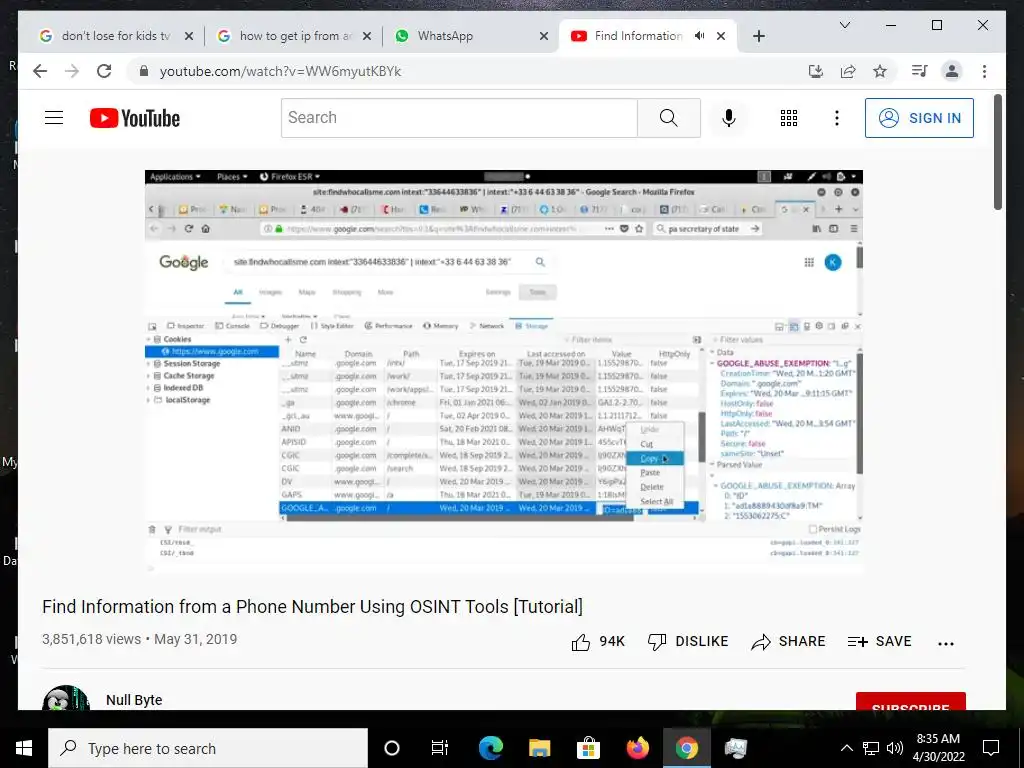Go to YouTube home via logo
1024x768 pixels.
(135, 118)
